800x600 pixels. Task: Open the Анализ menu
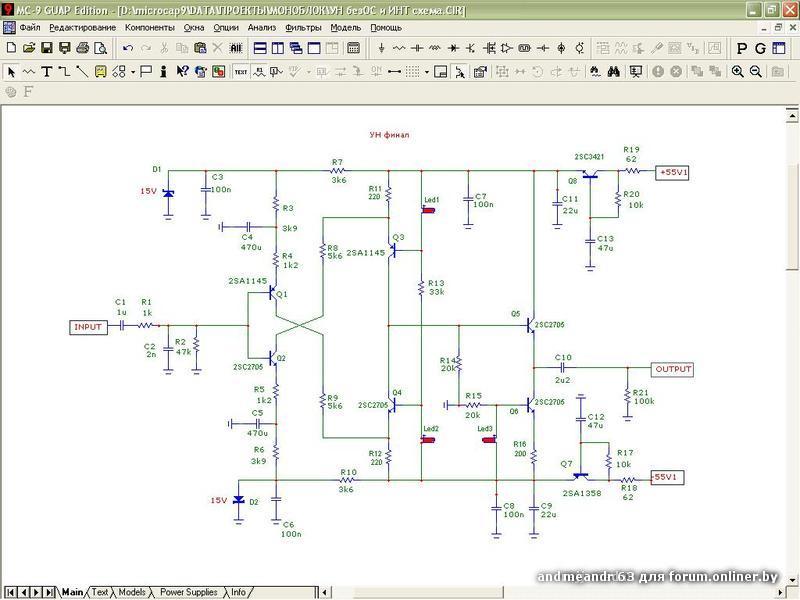(x=262, y=27)
